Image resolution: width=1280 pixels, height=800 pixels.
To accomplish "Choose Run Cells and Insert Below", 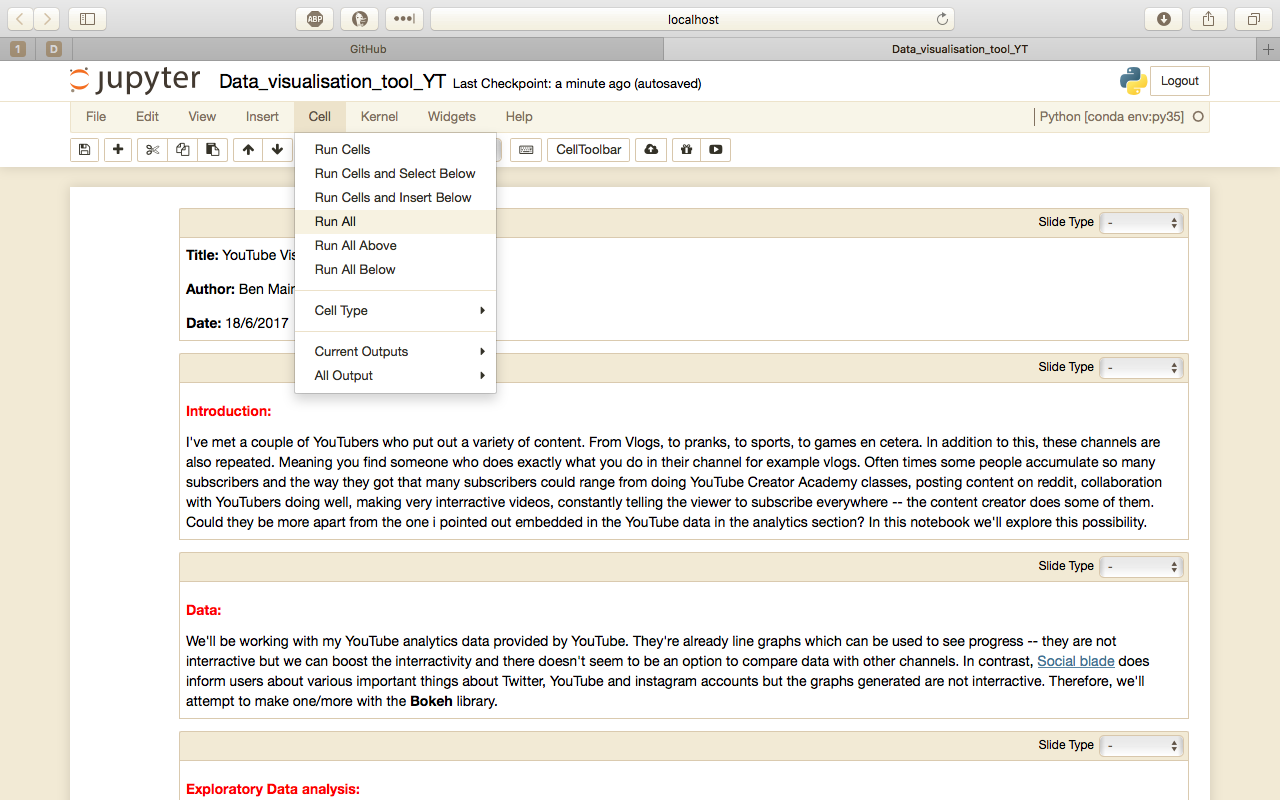I will [x=395, y=198].
